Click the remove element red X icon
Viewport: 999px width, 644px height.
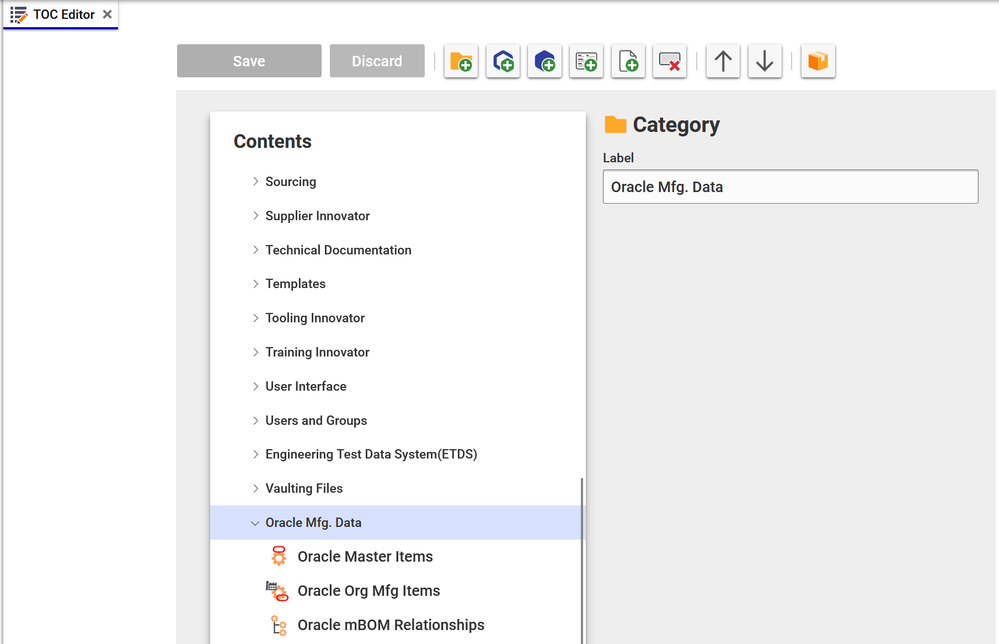point(670,61)
